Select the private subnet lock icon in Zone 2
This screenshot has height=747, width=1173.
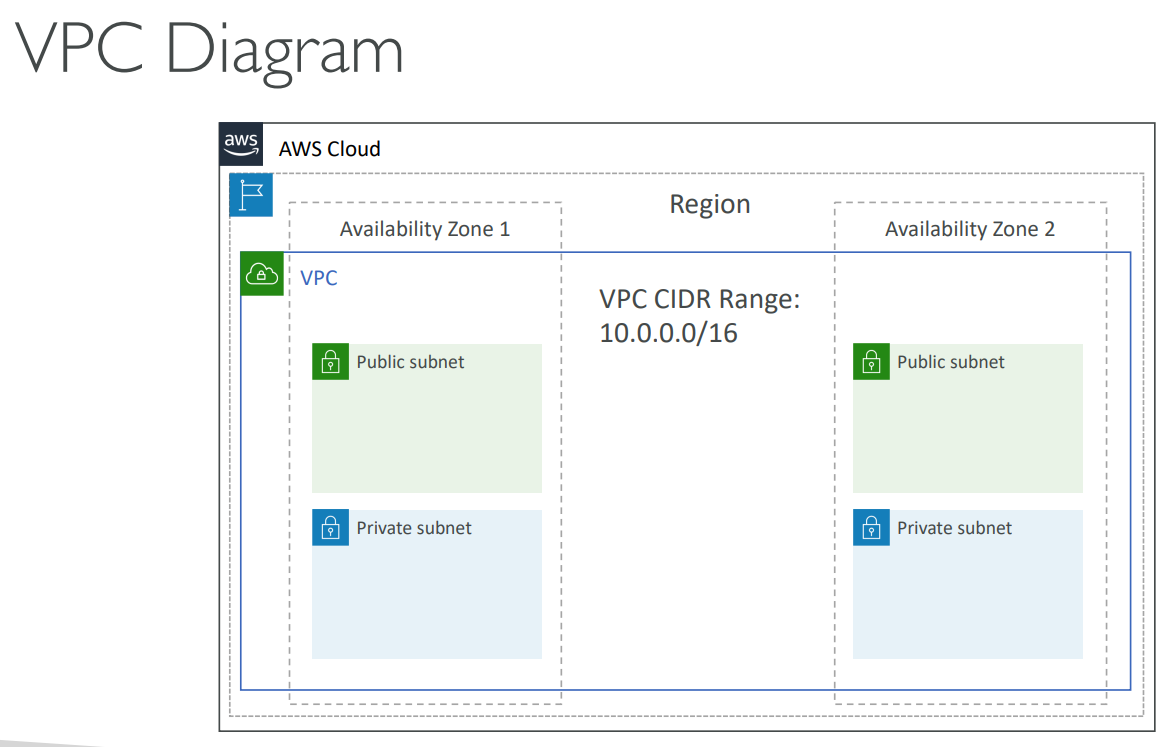871,528
